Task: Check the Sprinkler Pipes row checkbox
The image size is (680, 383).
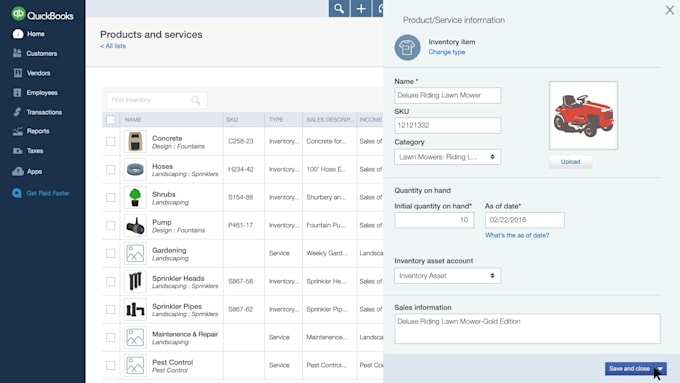Action: pyautogui.click(x=111, y=309)
